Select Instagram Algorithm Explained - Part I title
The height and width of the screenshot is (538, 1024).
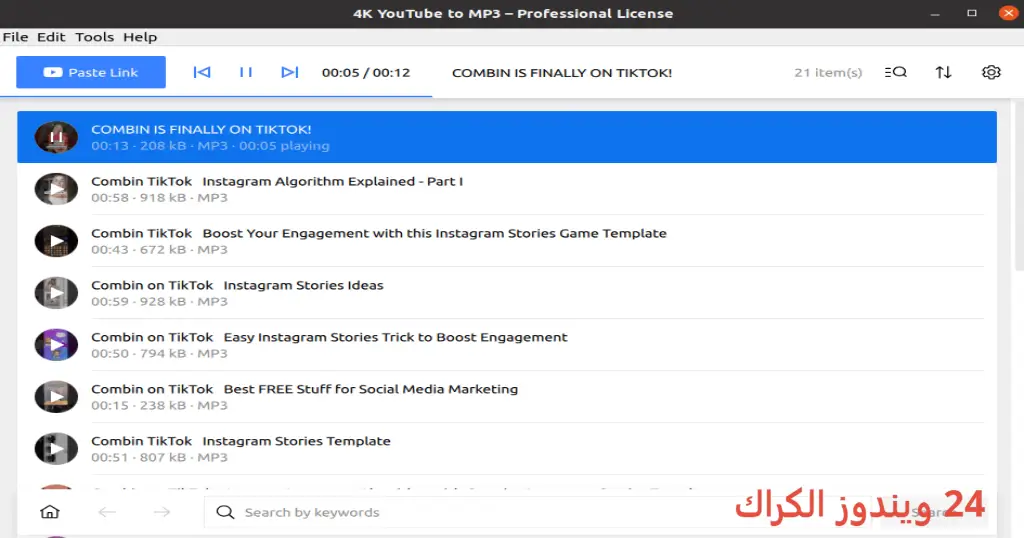277,181
